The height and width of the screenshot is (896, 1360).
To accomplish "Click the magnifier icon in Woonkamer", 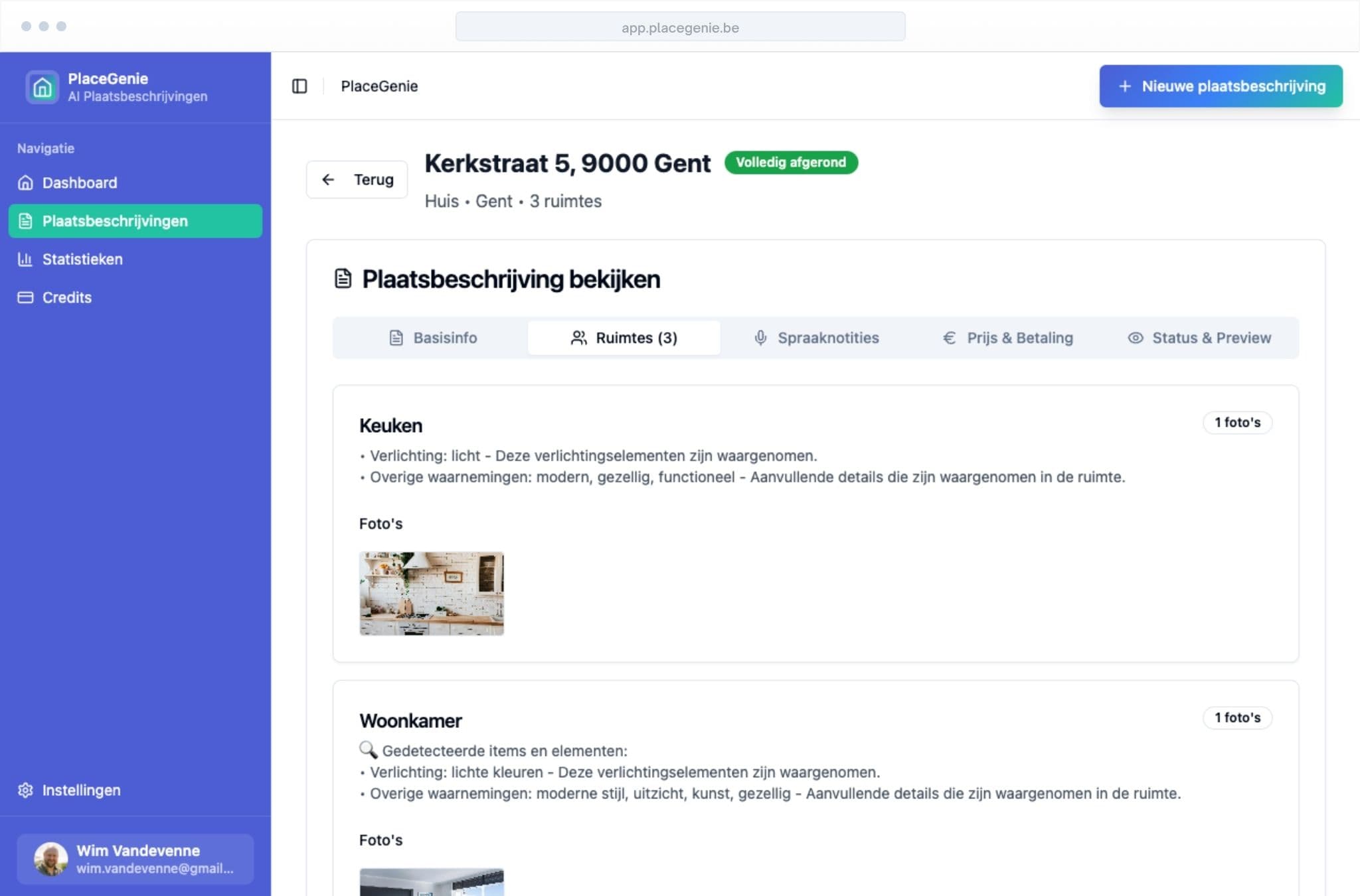I will (368, 750).
